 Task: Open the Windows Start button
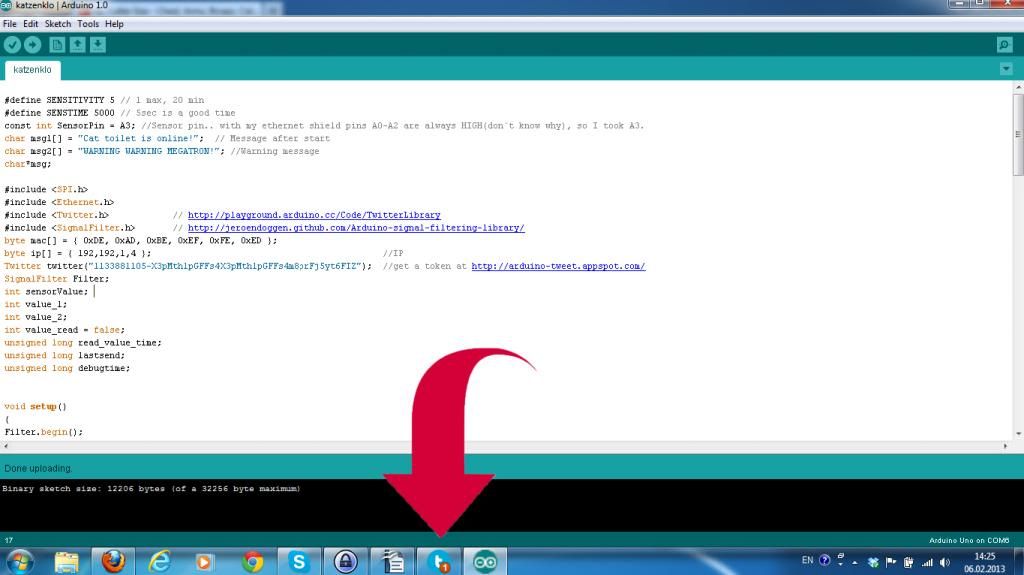(20, 562)
